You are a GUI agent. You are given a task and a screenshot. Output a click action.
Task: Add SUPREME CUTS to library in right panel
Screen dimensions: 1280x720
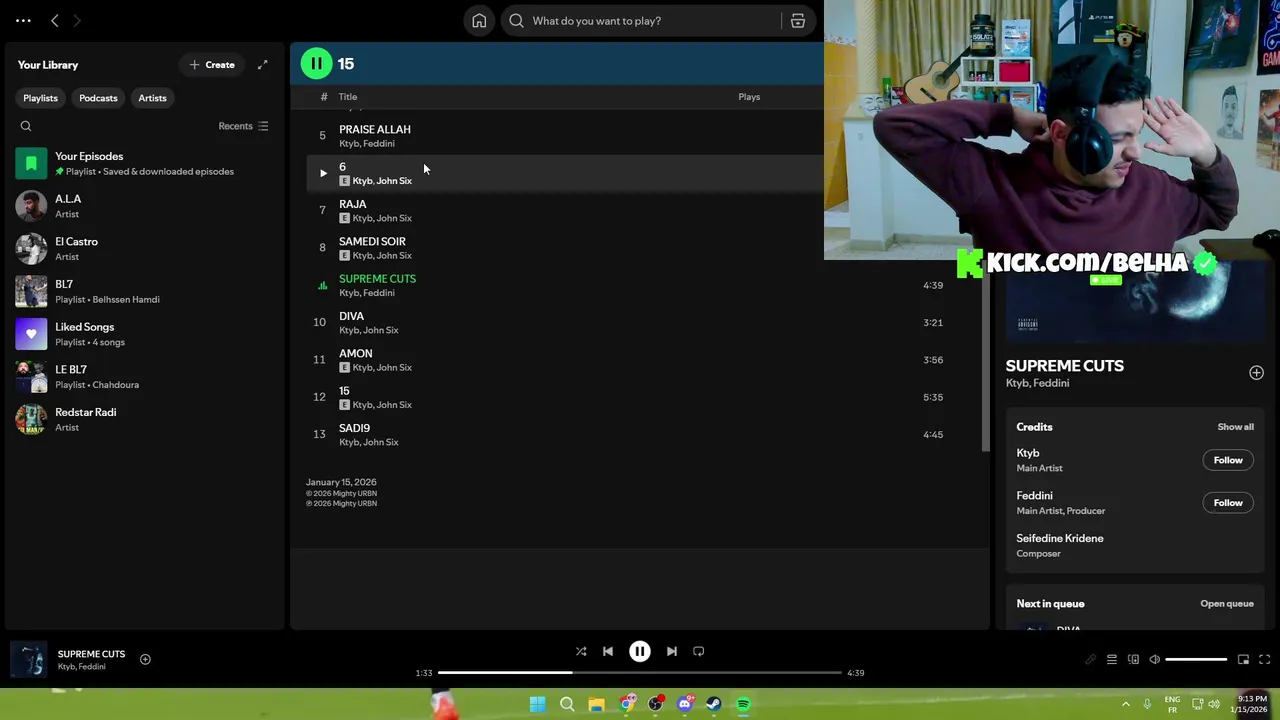(1256, 373)
